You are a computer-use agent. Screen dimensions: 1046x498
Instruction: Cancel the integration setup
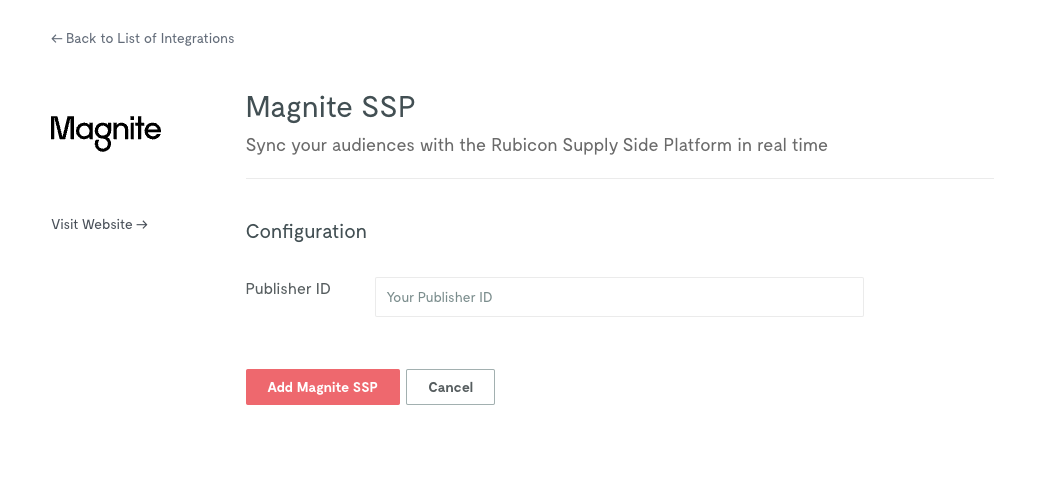pyautogui.click(x=450, y=387)
